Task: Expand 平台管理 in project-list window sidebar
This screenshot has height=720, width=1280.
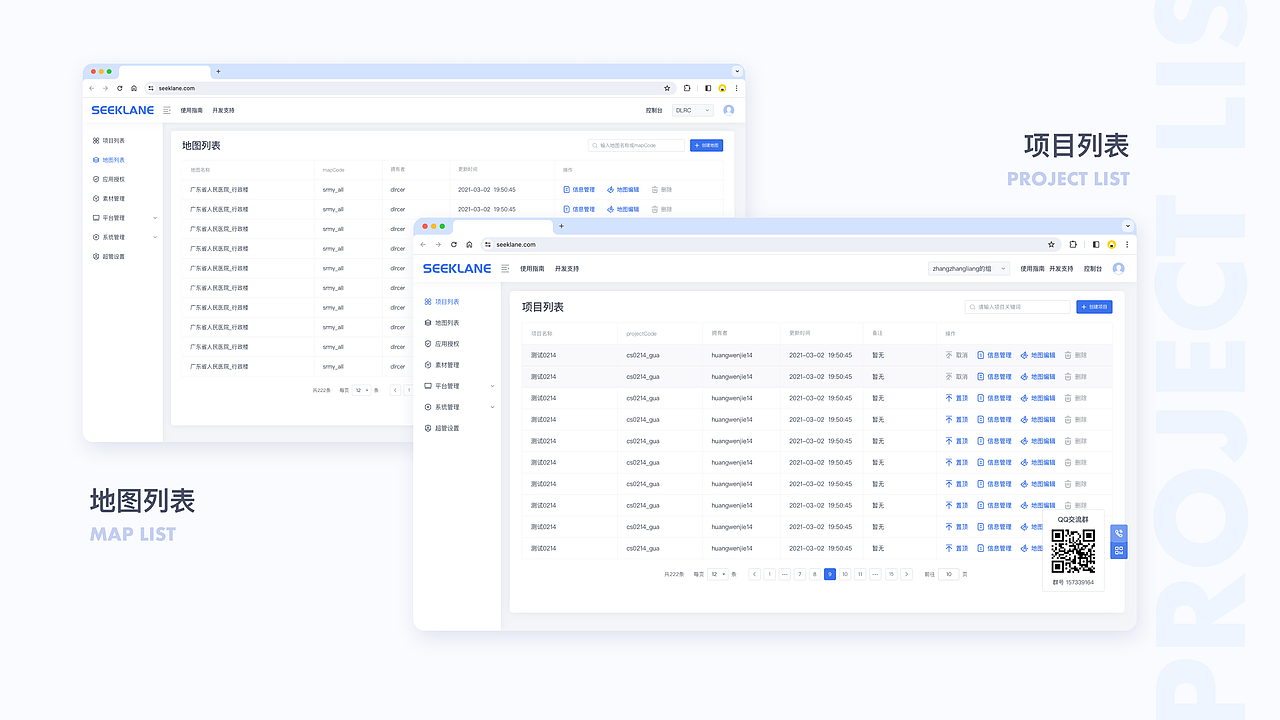Action: 492,386
